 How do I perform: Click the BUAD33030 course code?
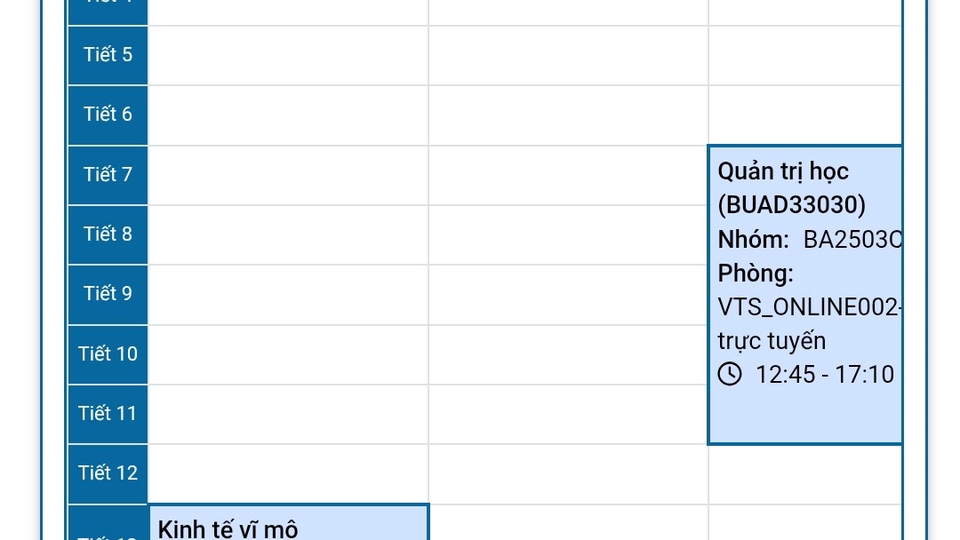(x=791, y=205)
